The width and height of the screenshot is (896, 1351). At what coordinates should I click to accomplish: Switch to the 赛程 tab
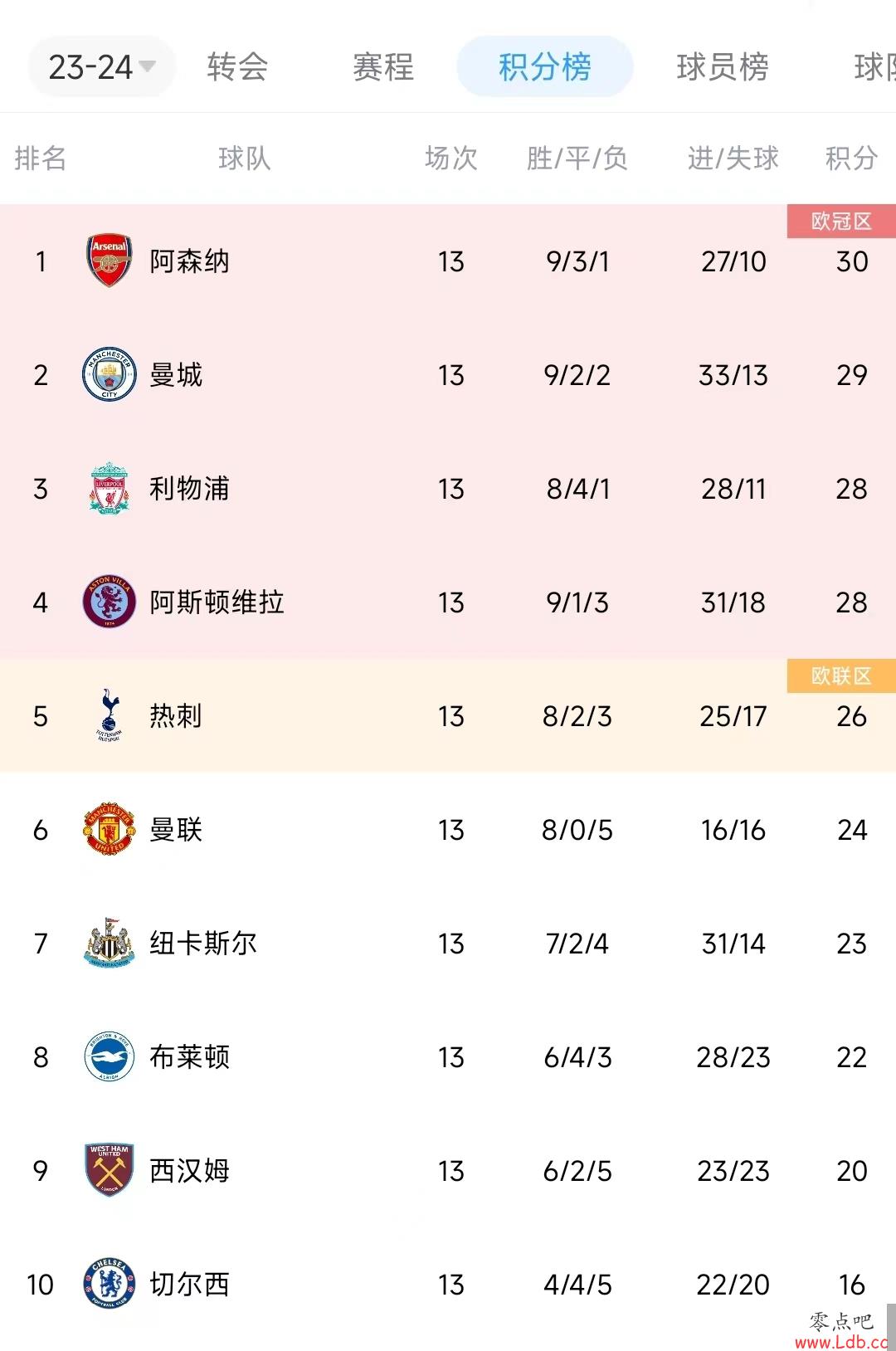[383, 66]
